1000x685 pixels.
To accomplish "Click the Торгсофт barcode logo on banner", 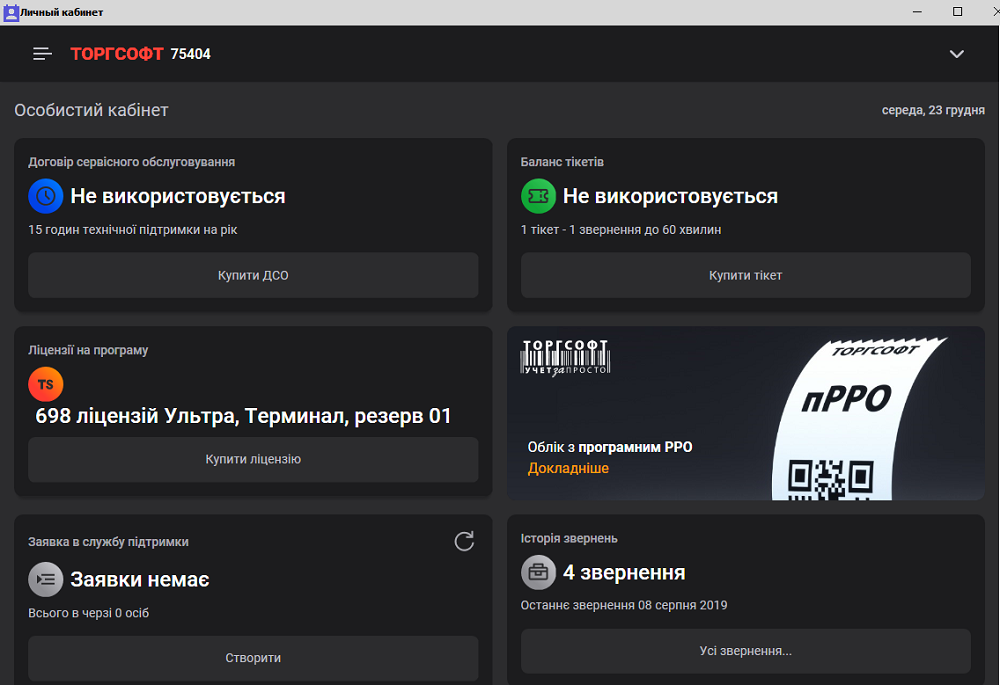I will (565, 357).
